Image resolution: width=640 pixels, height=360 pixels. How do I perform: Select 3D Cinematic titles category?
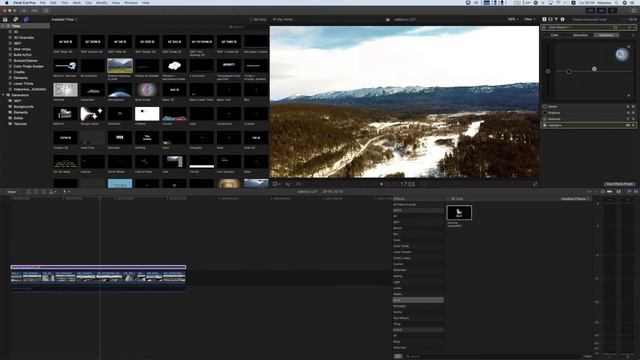pos(24,38)
